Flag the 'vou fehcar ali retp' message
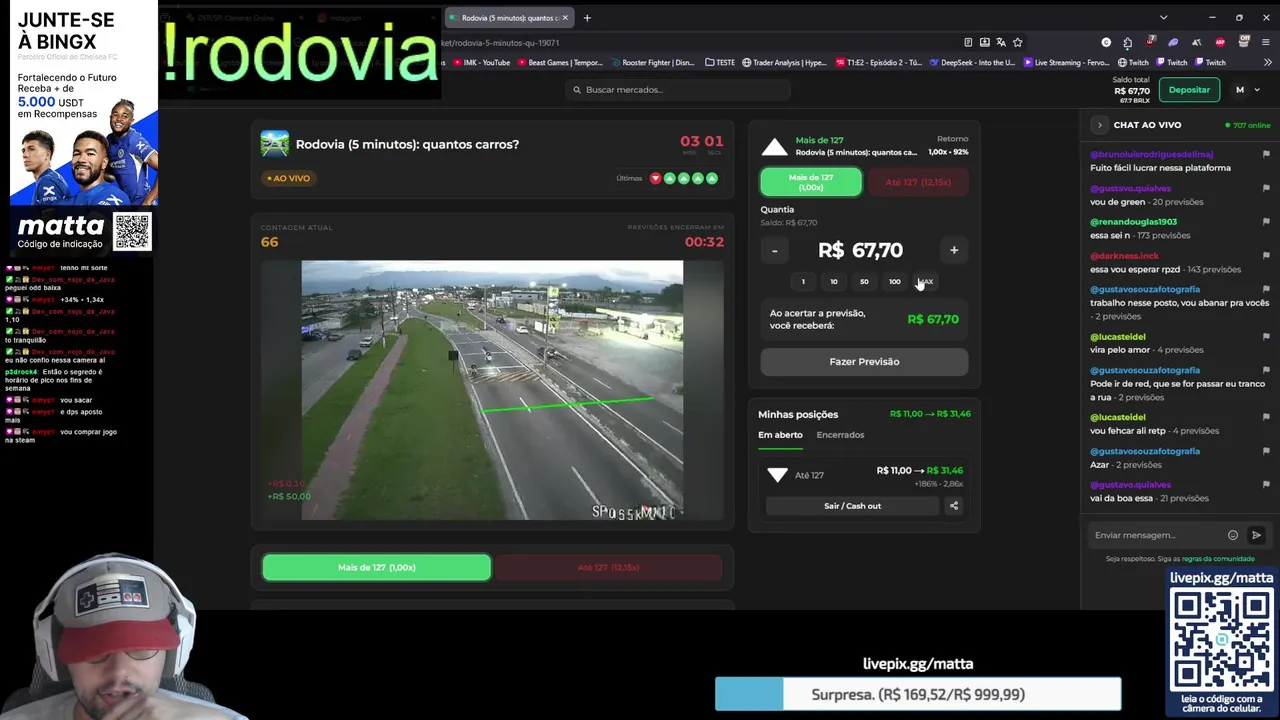The image size is (1280, 720). tap(1266, 417)
